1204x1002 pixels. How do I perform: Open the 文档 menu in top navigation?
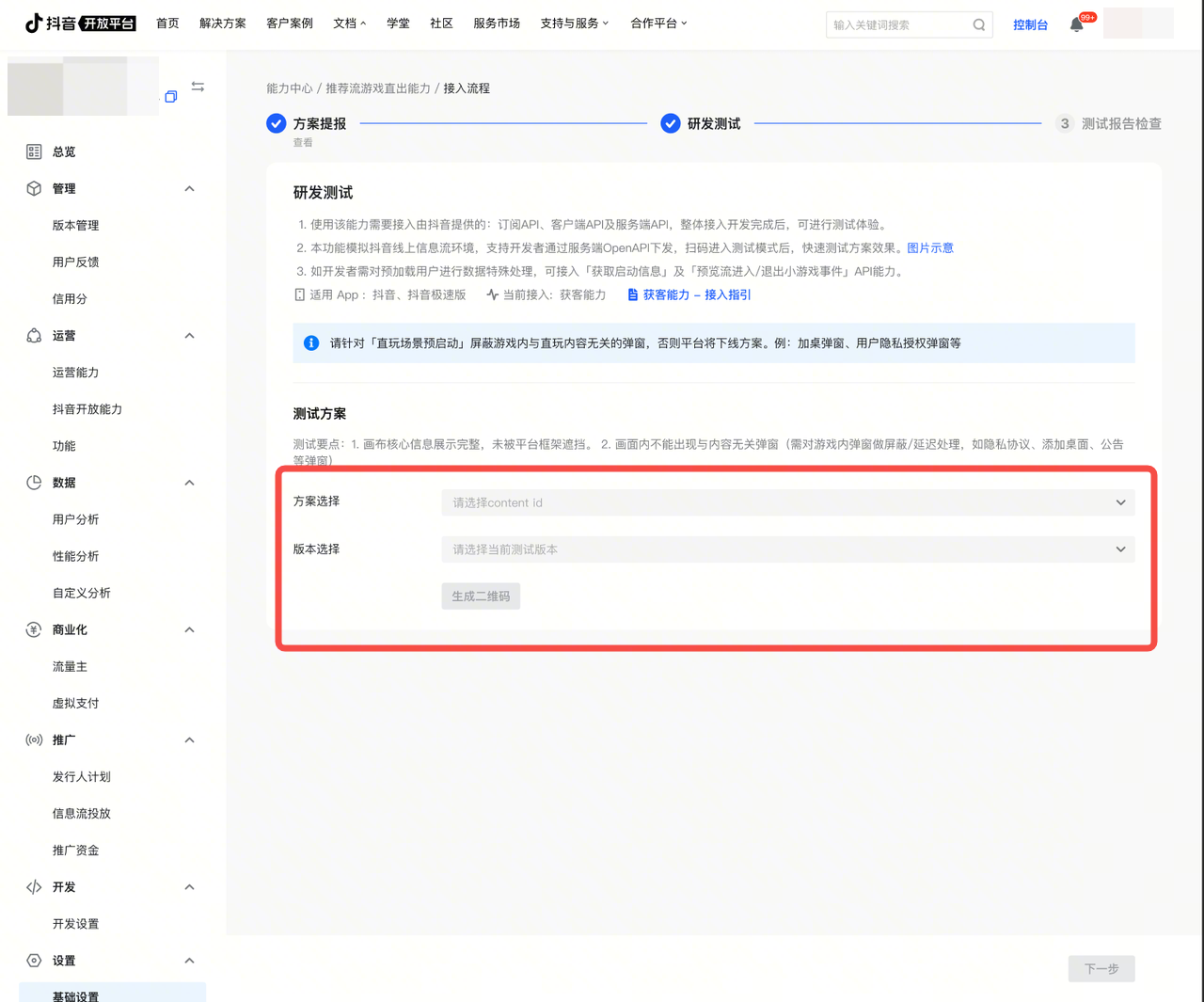tap(349, 24)
